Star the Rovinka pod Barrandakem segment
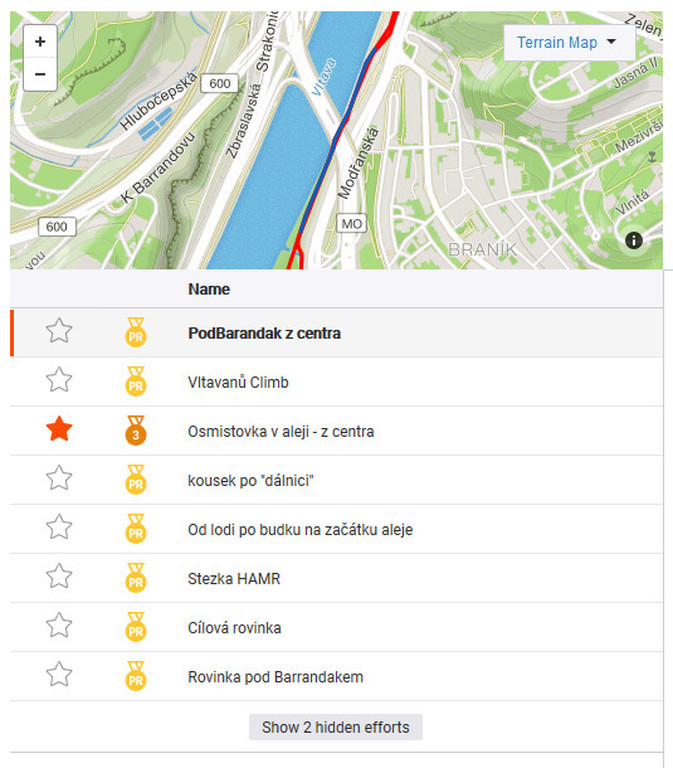Screen dimensions: 673x768 [x=60, y=676]
